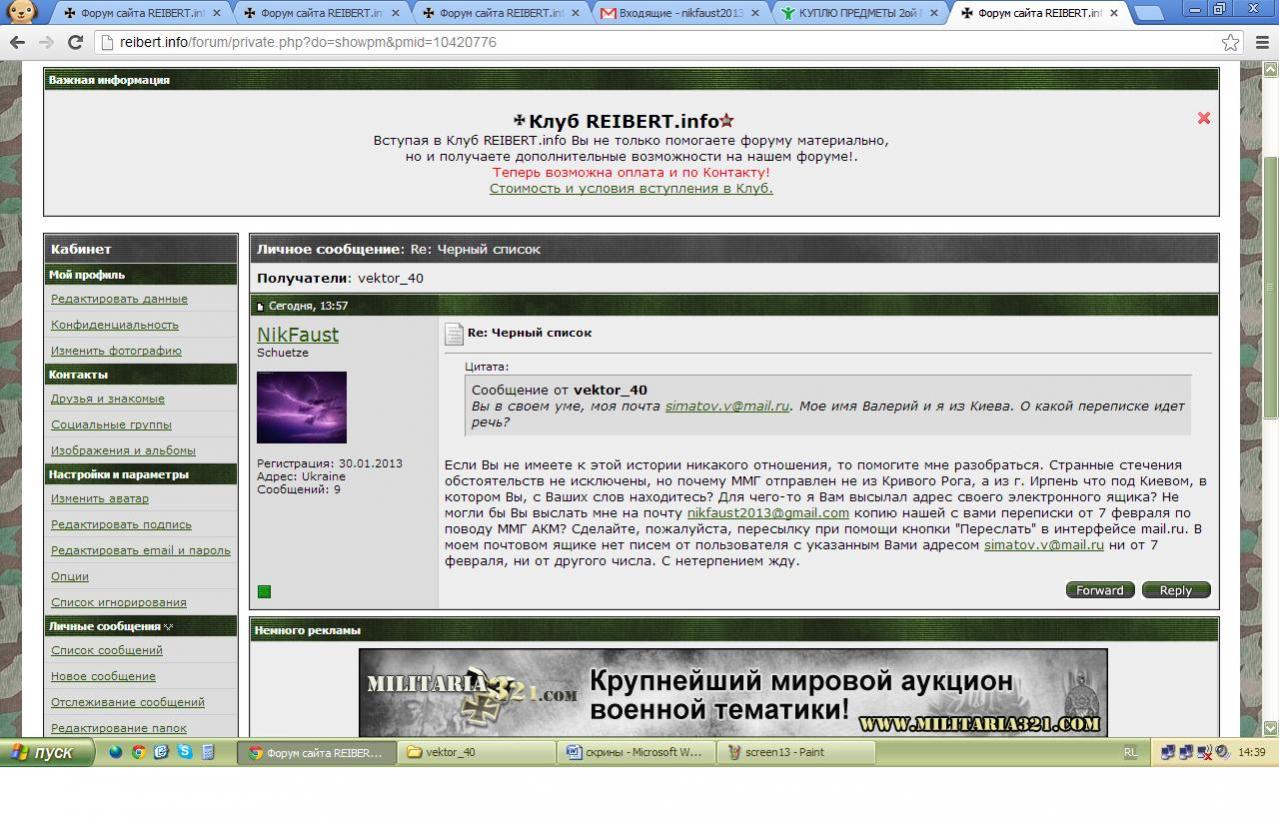Viewport: 1279px width, 824px height.
Task: Click the page vertical scrollbar down arrow
Action: (1270, 728)
